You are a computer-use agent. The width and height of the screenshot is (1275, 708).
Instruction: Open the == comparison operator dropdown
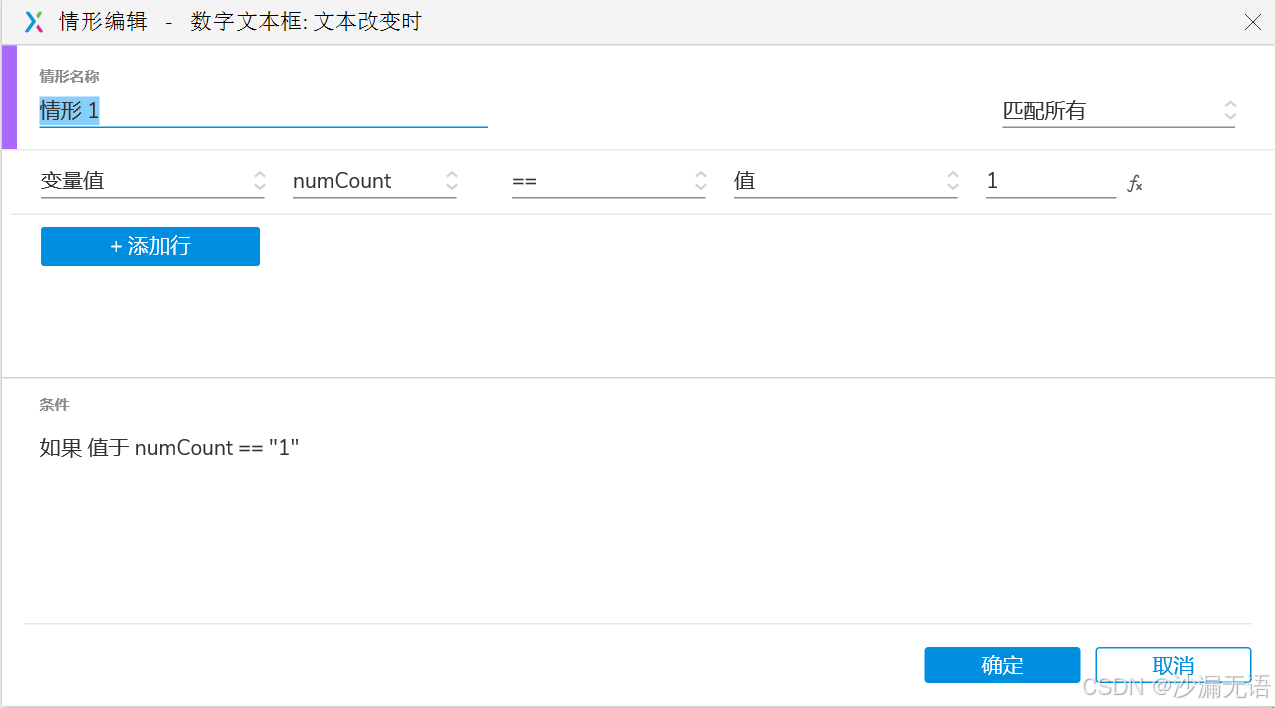(x=609, y=181)
